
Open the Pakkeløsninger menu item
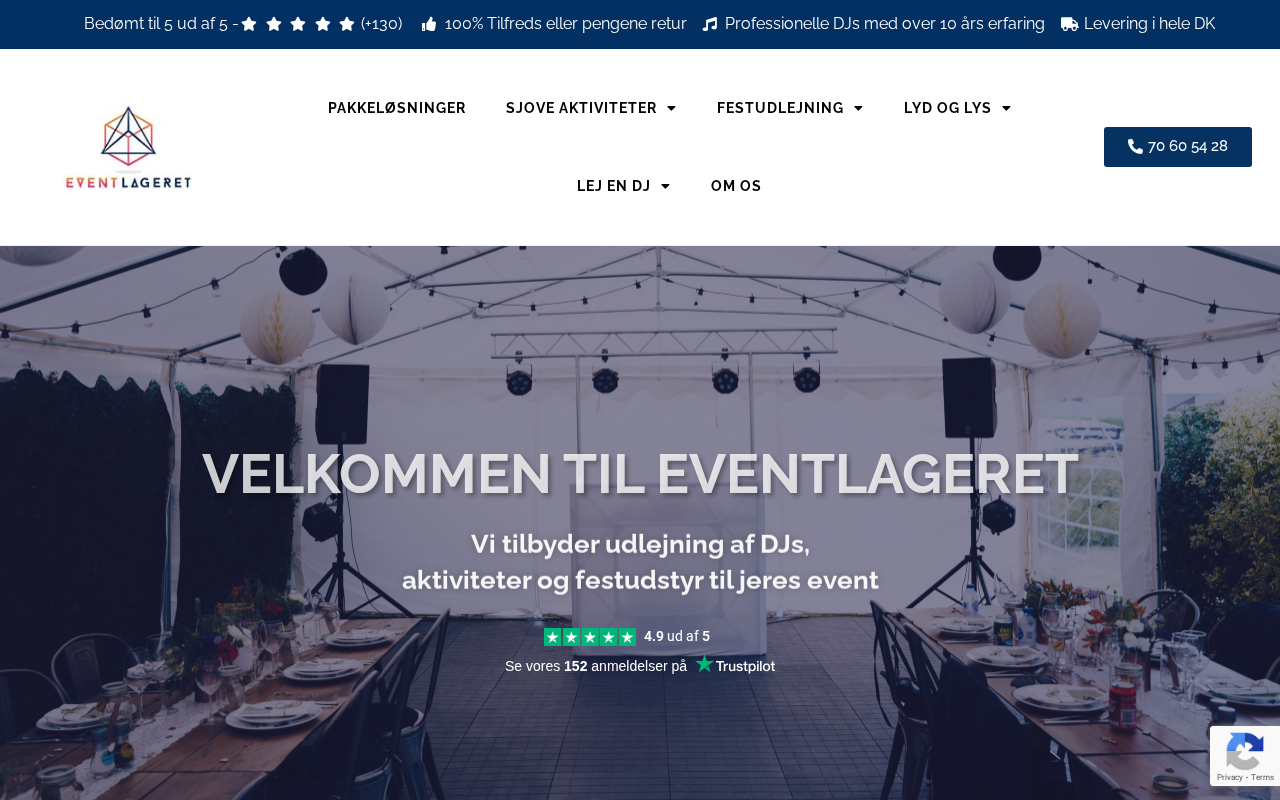click(397, 108)
